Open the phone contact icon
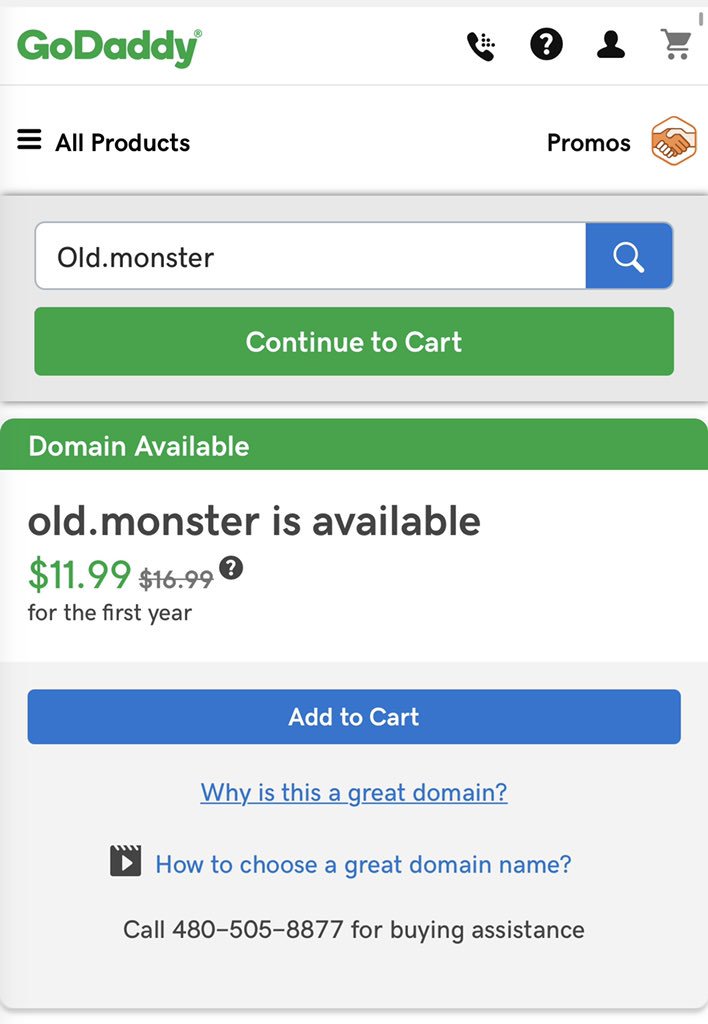This screenshot has height=1024, width=708. coord(481,46)
